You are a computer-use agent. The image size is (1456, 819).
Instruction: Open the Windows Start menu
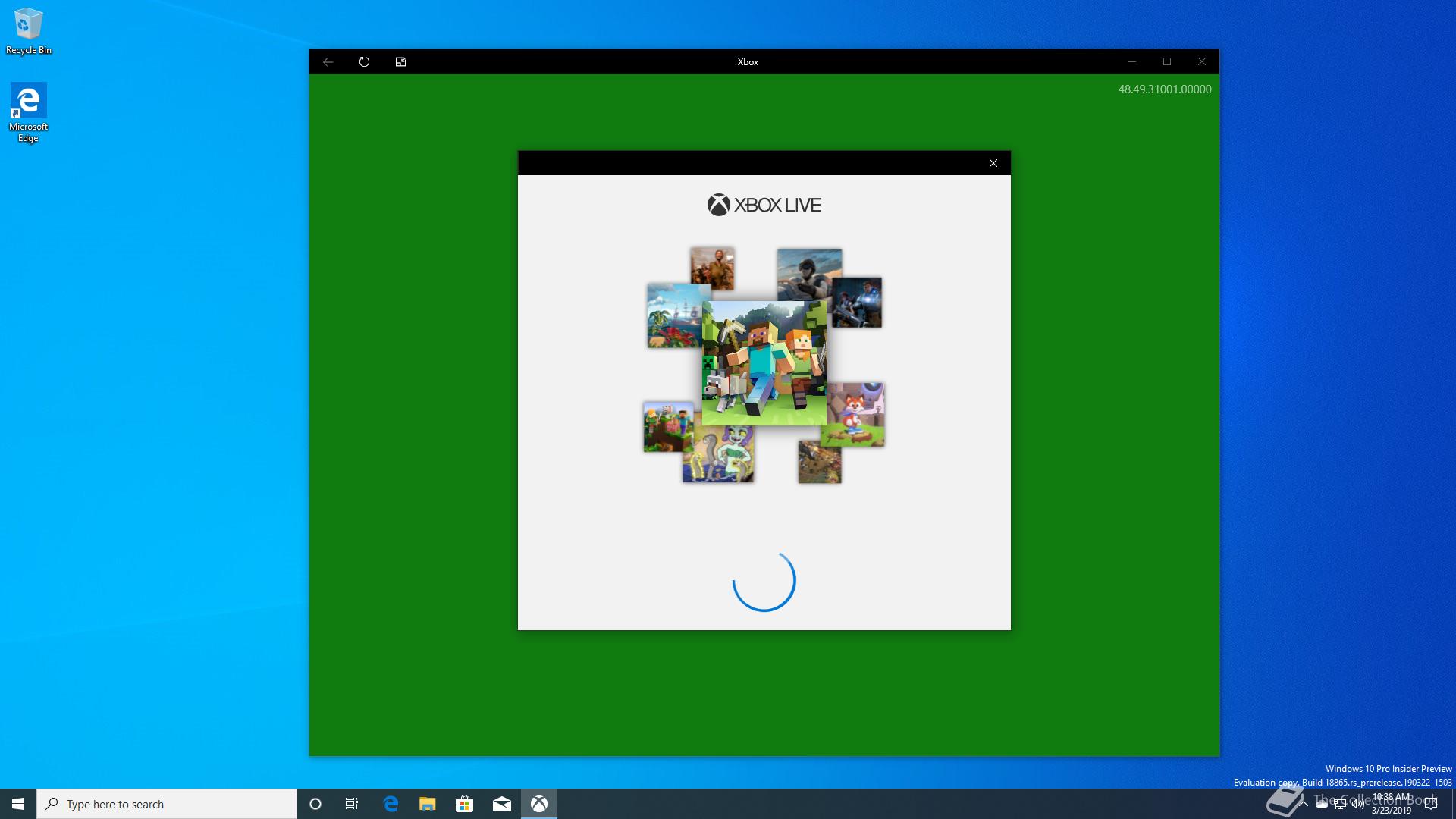point(18,804)
